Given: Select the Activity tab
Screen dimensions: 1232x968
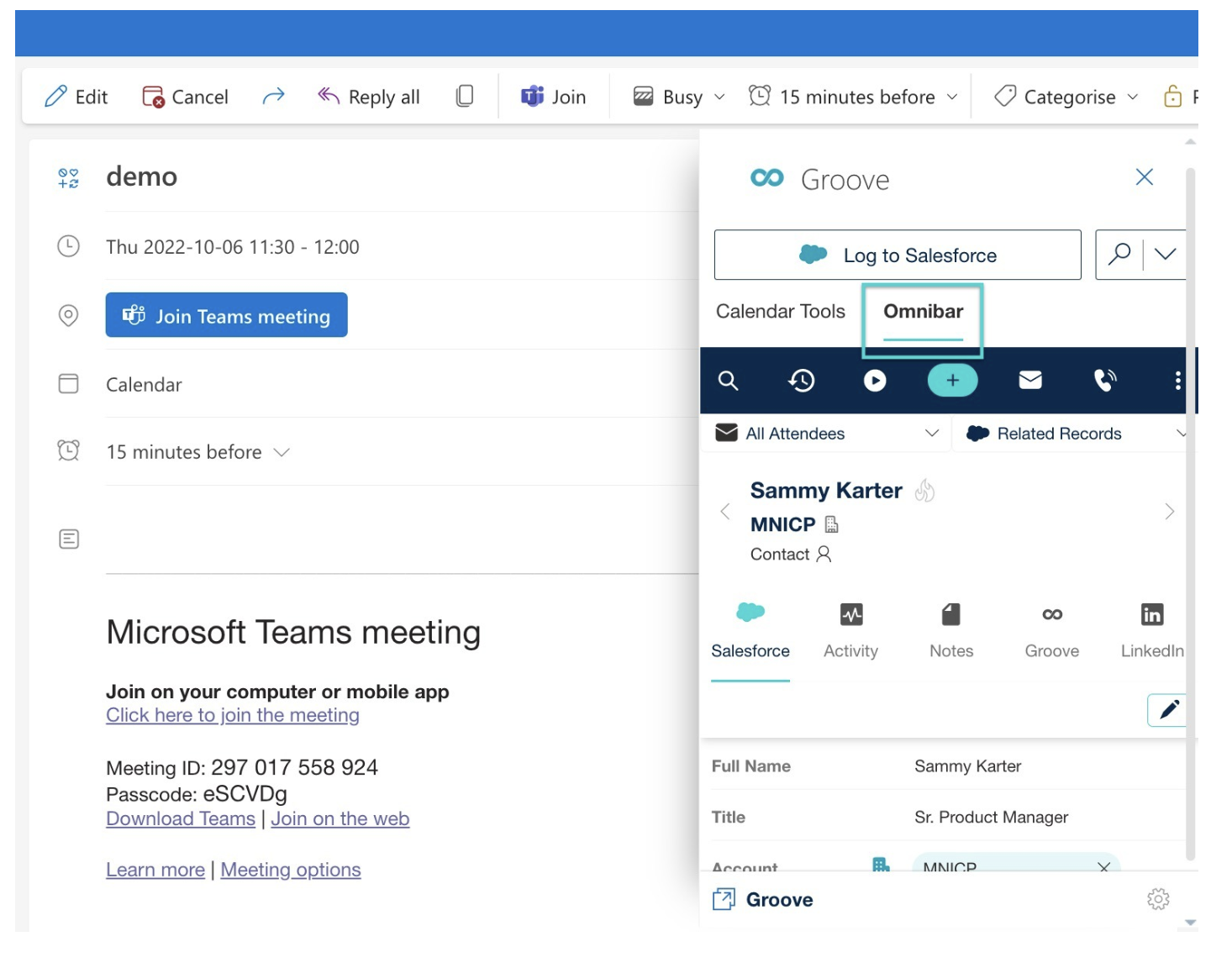Looking at the screenshot, I should tap(850, 631).
